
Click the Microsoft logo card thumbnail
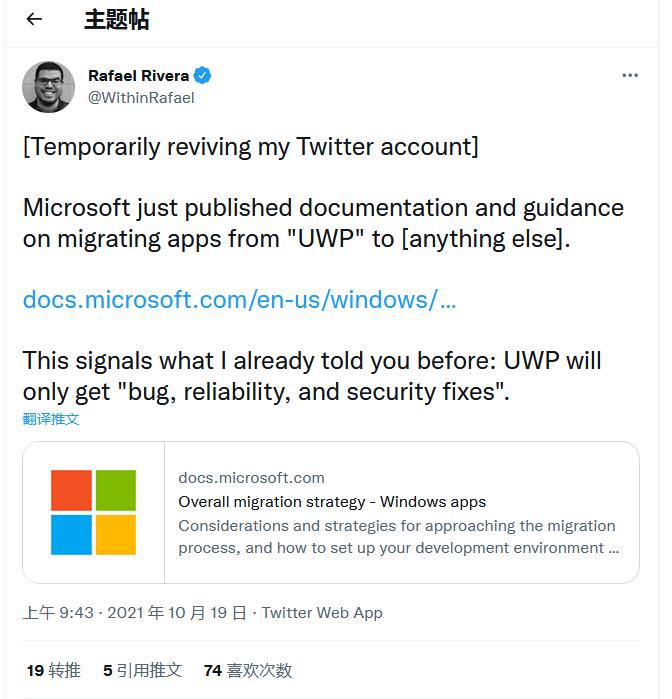coord(93,512)
